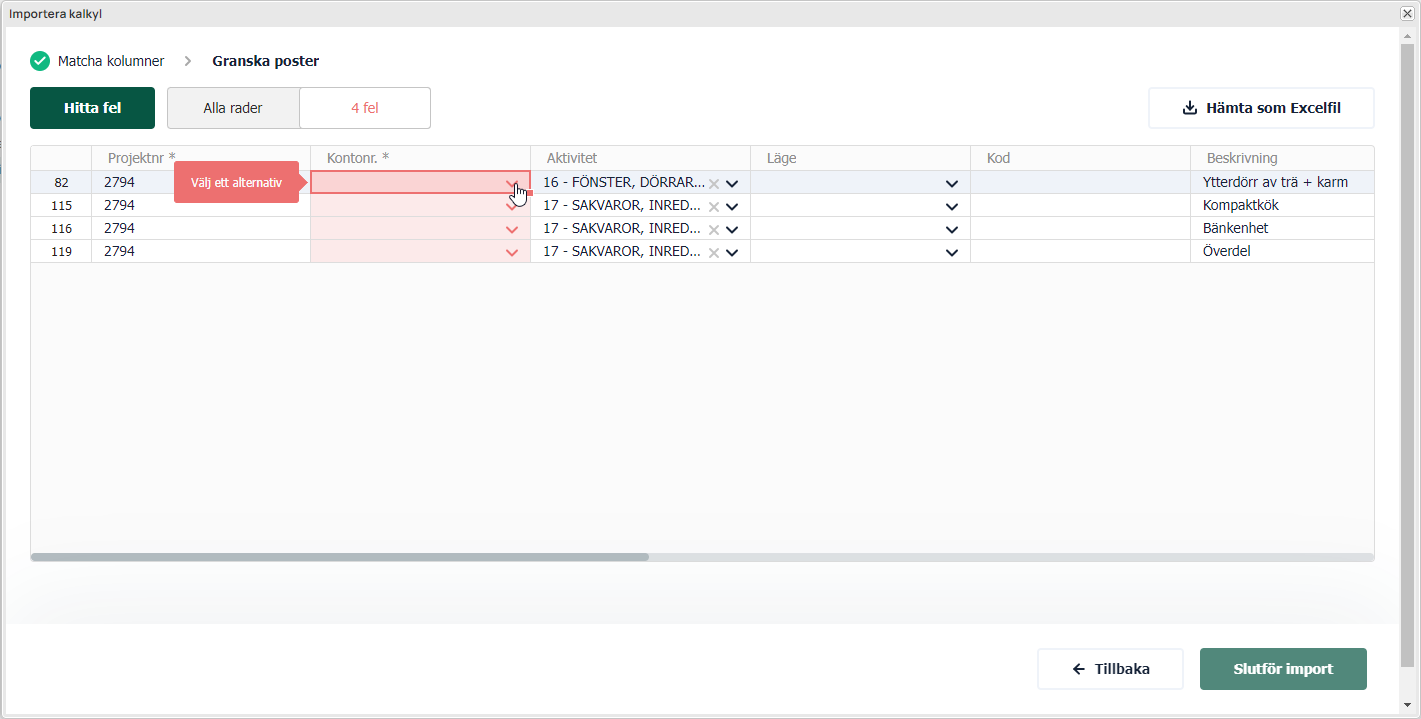The image size is (1421, 719).
Task: Expand Läge dropdown for Bänkenhet row
Action: point(951,229)
